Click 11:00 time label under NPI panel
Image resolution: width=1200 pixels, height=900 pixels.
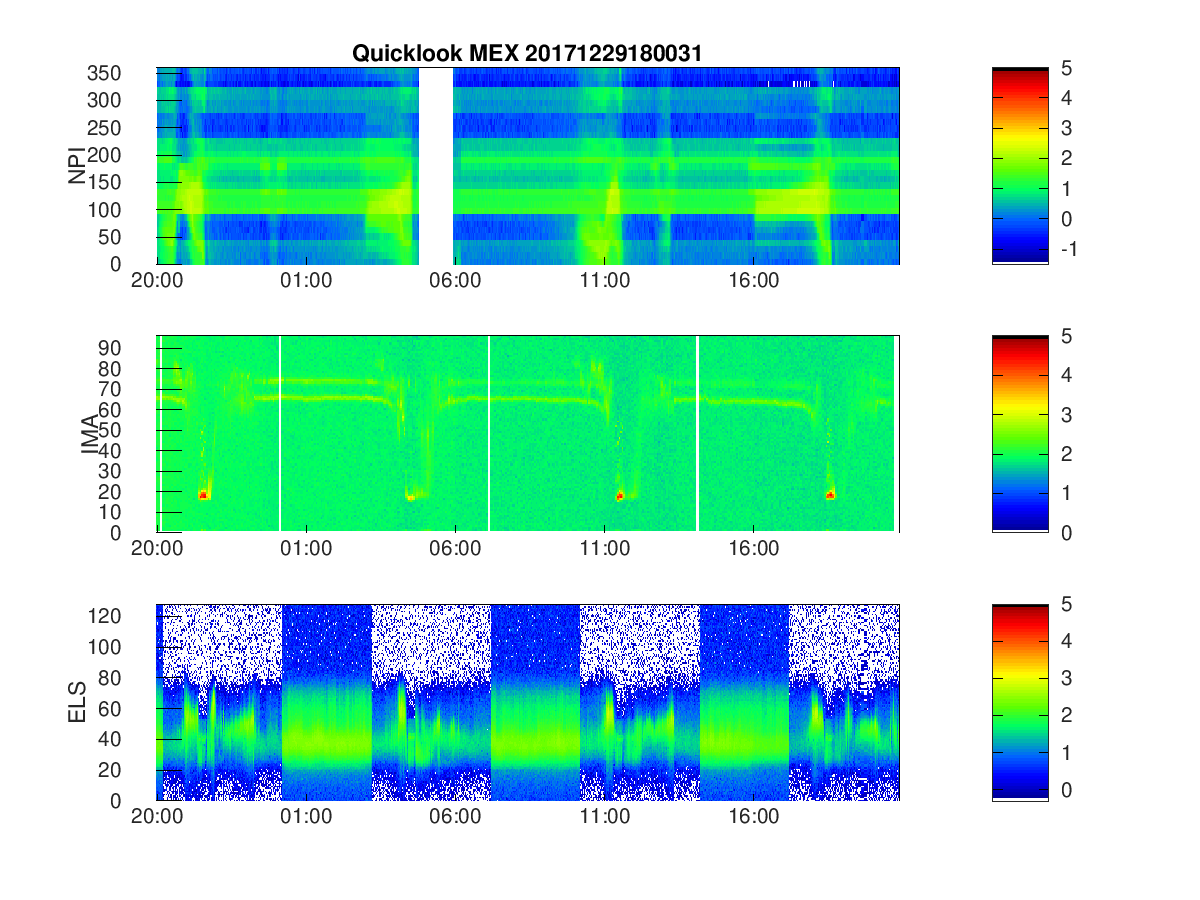tap(604, 281)
